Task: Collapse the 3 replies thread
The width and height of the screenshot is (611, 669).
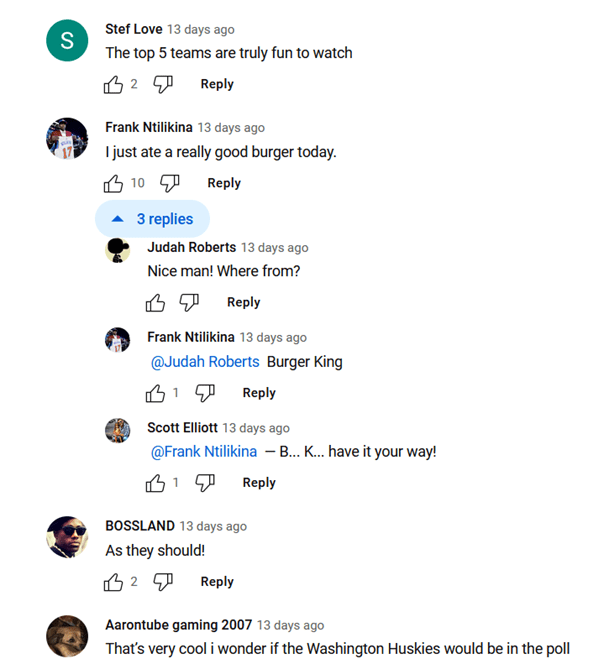Action: coord(152,219)
